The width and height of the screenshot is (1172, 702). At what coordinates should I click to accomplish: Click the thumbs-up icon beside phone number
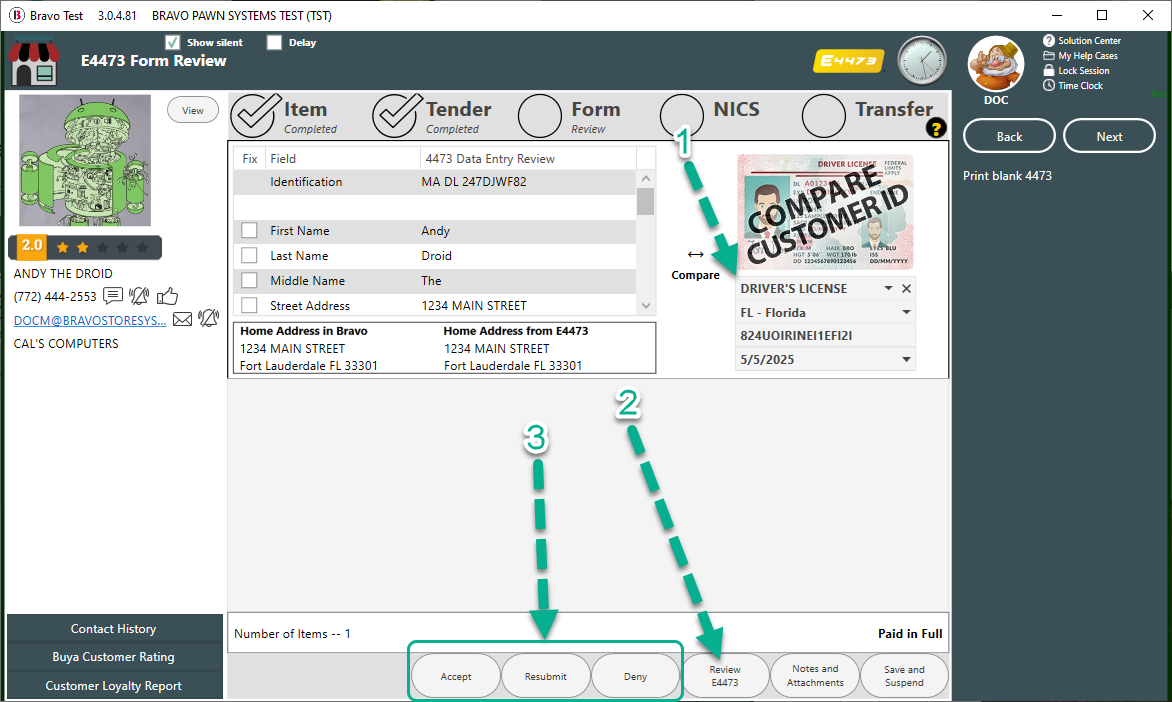coord(167,296)
